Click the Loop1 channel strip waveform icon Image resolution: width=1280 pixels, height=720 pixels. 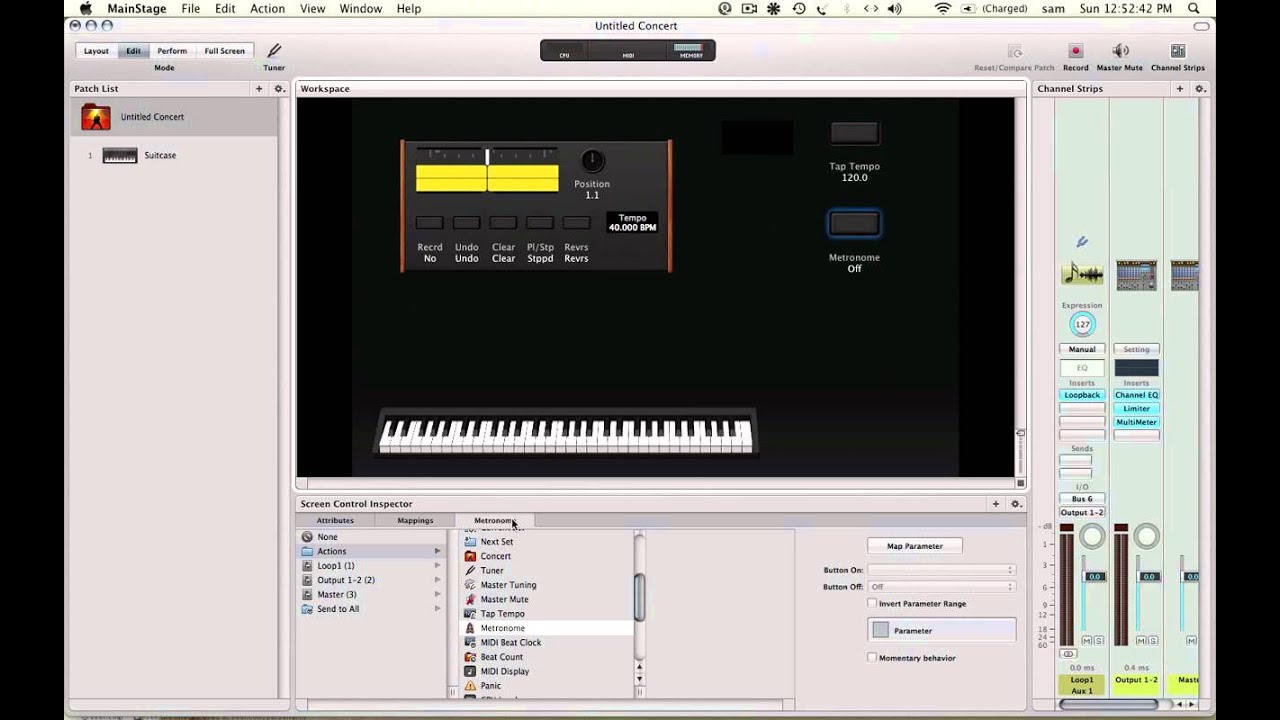pyautogui.click(x=1082, y=274)
